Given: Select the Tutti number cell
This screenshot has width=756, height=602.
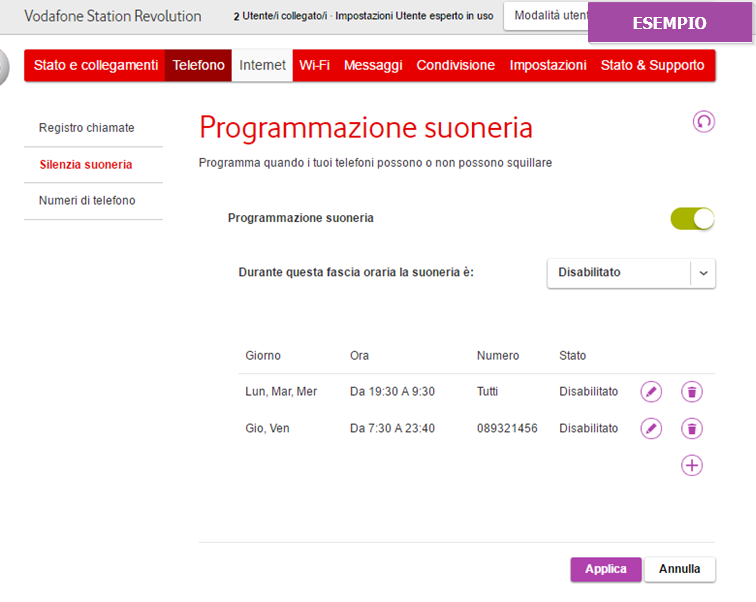Looking at the screenshot, I should (487, 391).
